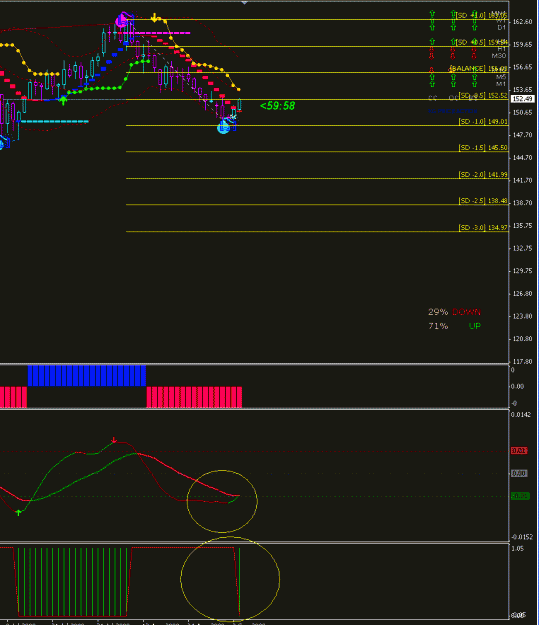Click the cyan circle marker at the price low
539x625 pixels.
[x=224, y=128]
